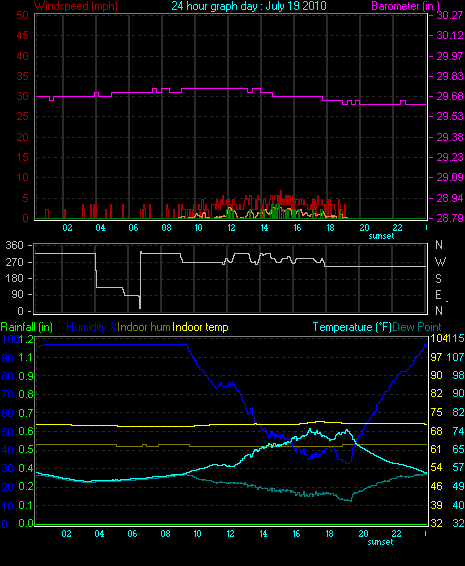Click the green rainfall value 1.1
Screen dimensions: 465x566
click(26, 357)
